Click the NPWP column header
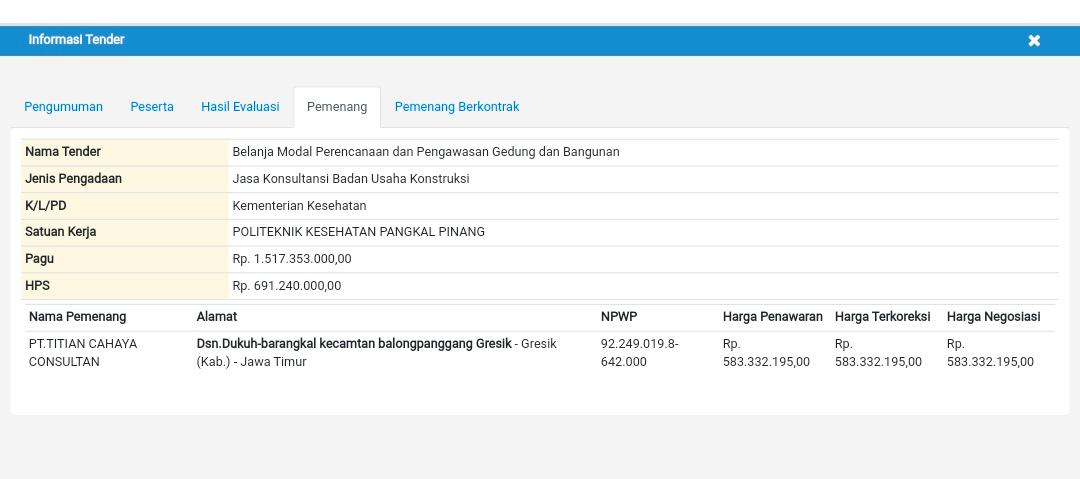This screenshot has height=479, width=1080. [x=619, y=316]
